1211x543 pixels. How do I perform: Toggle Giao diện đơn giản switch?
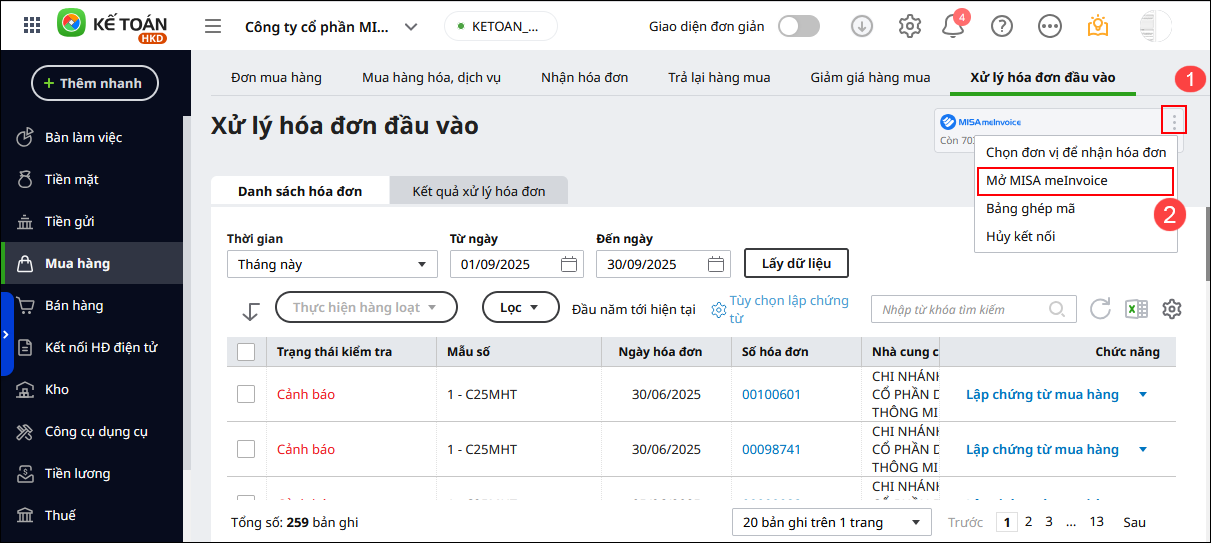799,27
